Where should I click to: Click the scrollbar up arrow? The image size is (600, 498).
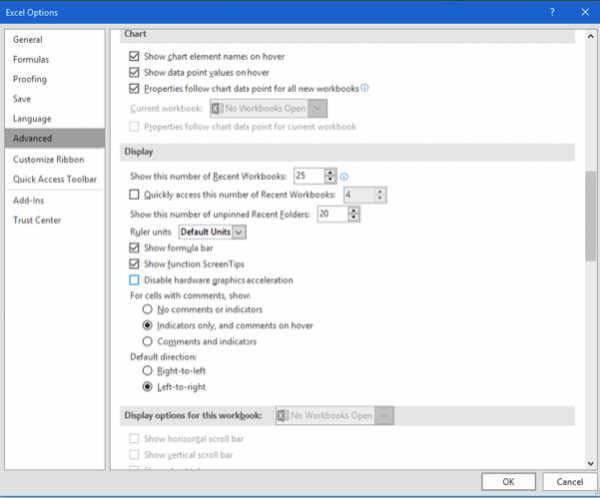click(590, 36)
